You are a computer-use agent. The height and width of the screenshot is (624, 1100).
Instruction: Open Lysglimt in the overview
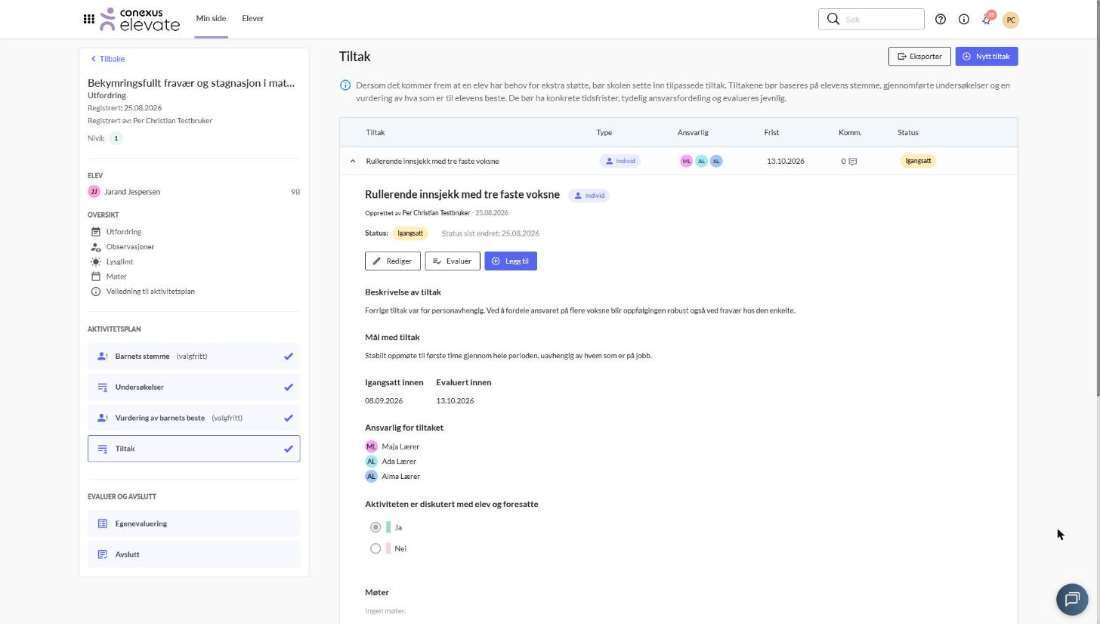[119, 262]
